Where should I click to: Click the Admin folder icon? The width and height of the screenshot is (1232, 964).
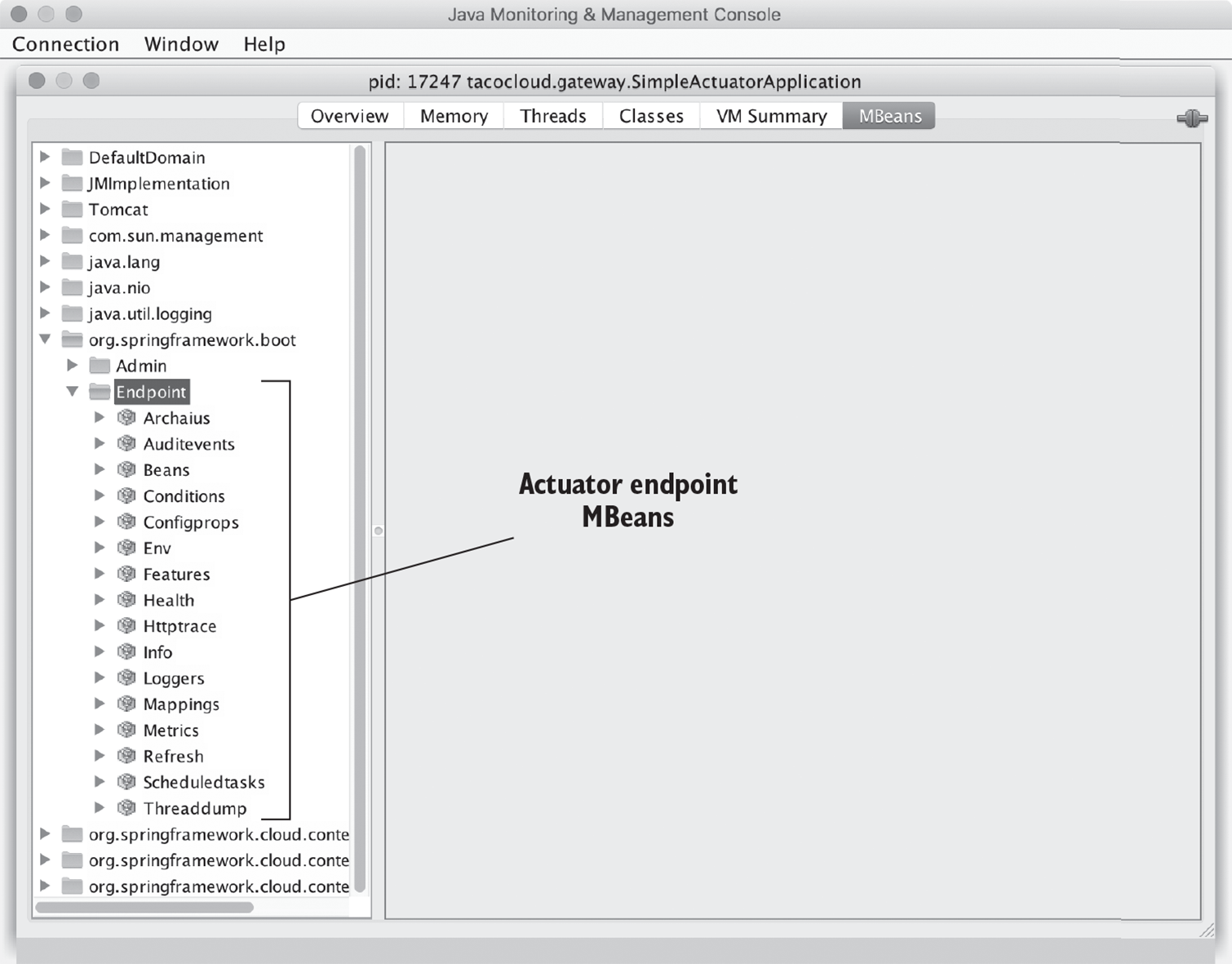(100, 365)
